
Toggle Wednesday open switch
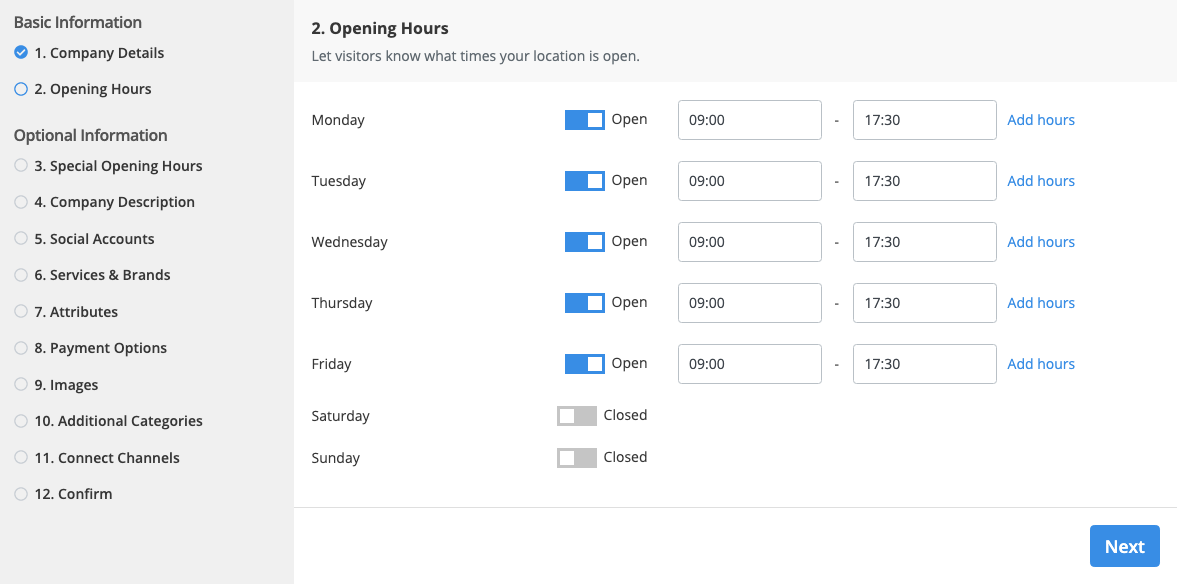(x=584, y=242)
